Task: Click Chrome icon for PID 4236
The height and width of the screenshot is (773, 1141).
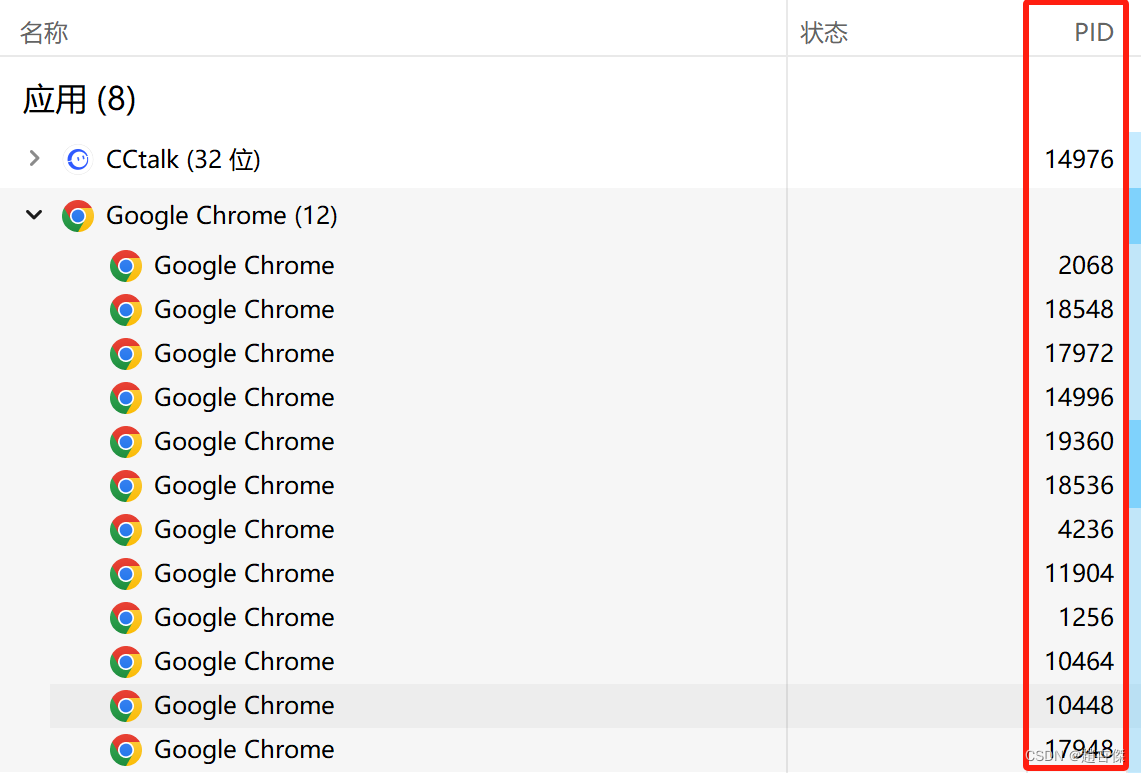Action: pos(125,530)
